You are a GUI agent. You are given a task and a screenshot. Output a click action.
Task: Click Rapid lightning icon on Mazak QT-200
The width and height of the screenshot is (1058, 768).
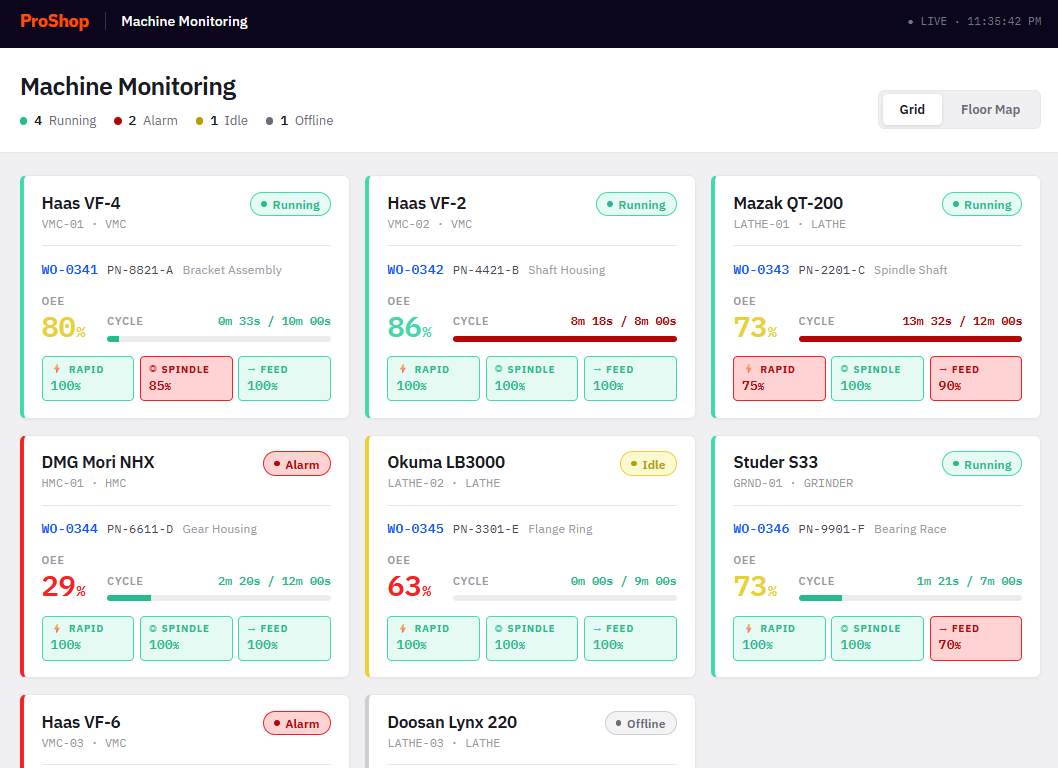click(x=749, y=369)
